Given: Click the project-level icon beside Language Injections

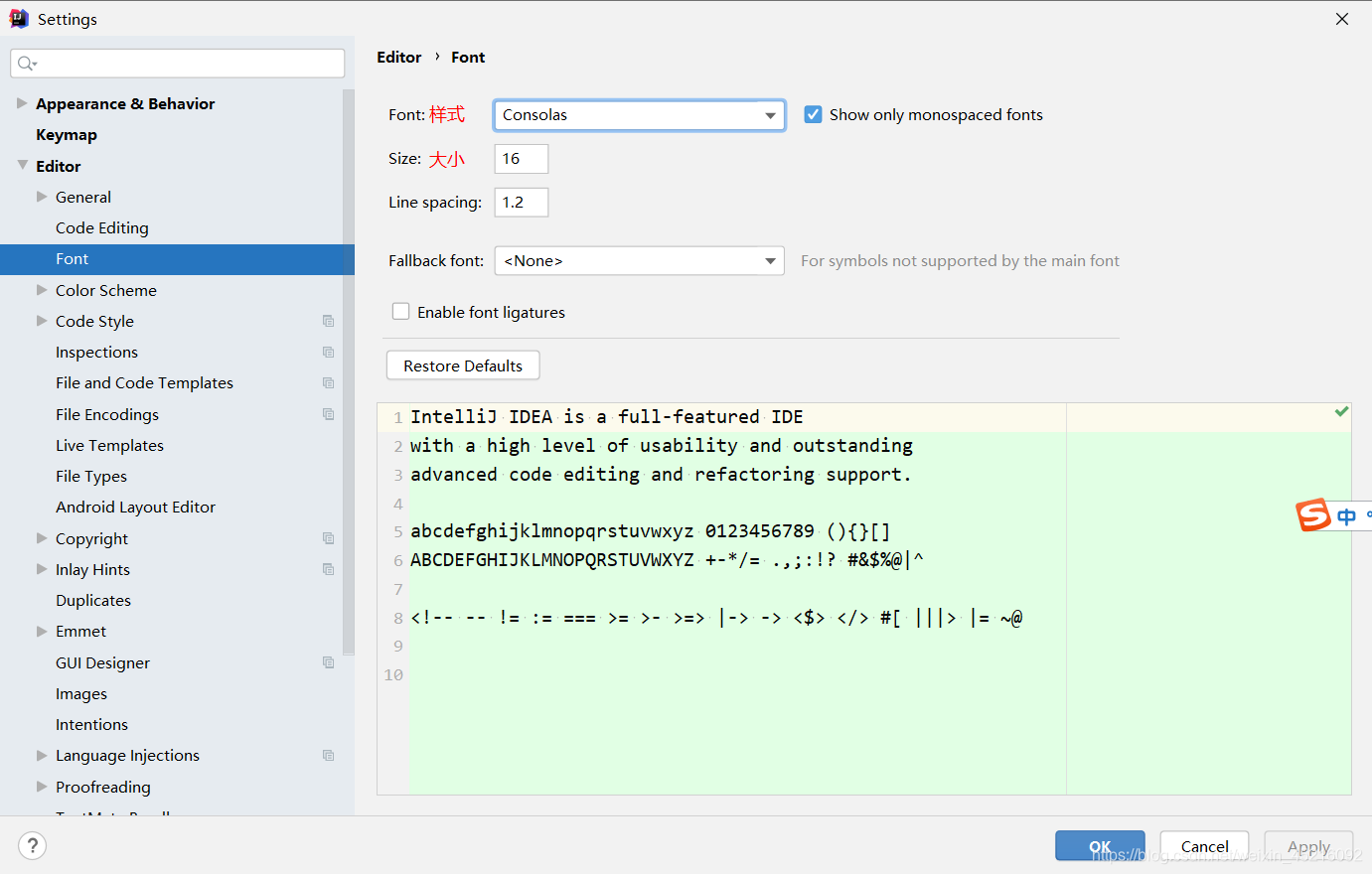Looking at the screenshot, I should (328, 755).
